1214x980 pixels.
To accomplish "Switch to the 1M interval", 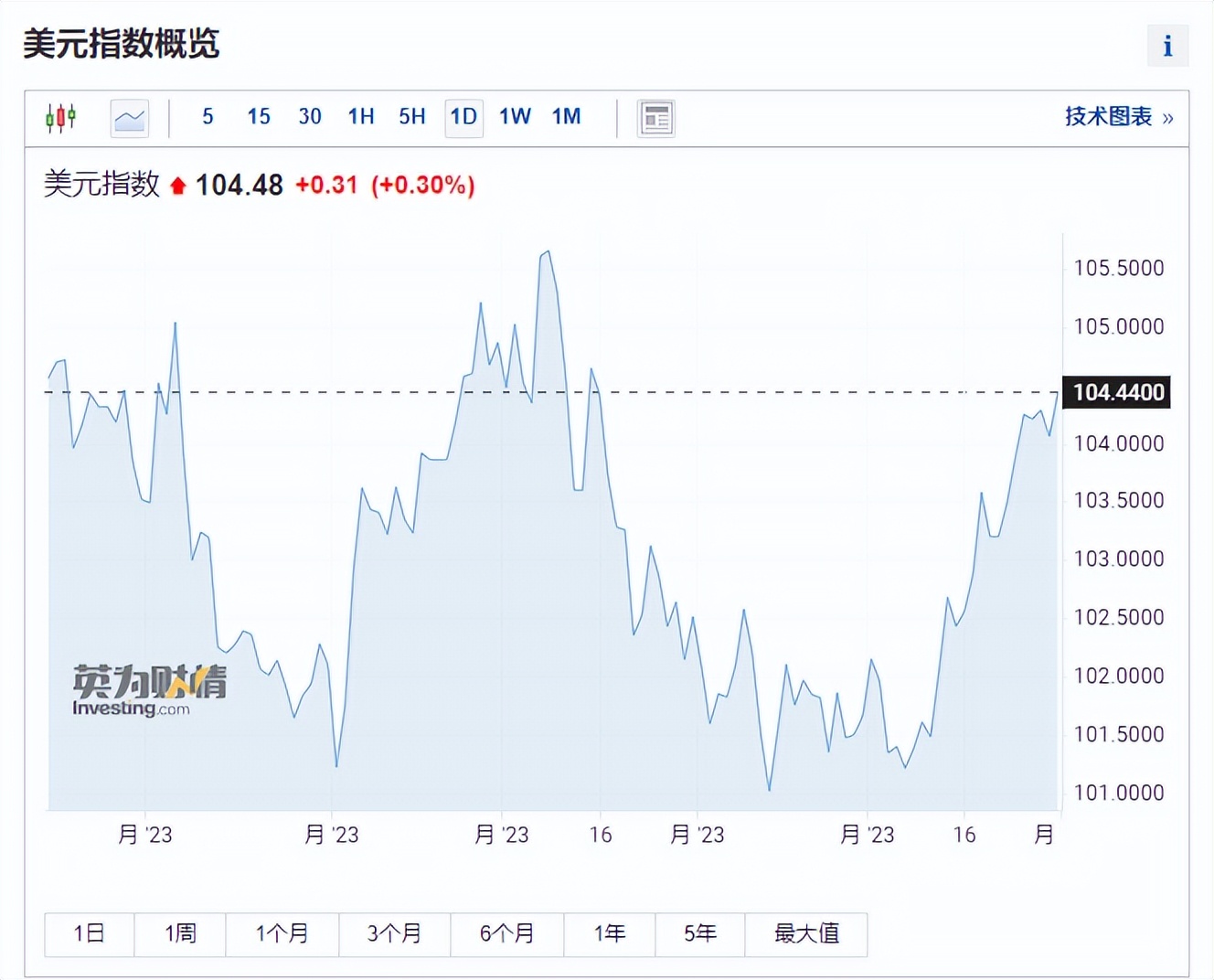I will [x=566, y=117].
